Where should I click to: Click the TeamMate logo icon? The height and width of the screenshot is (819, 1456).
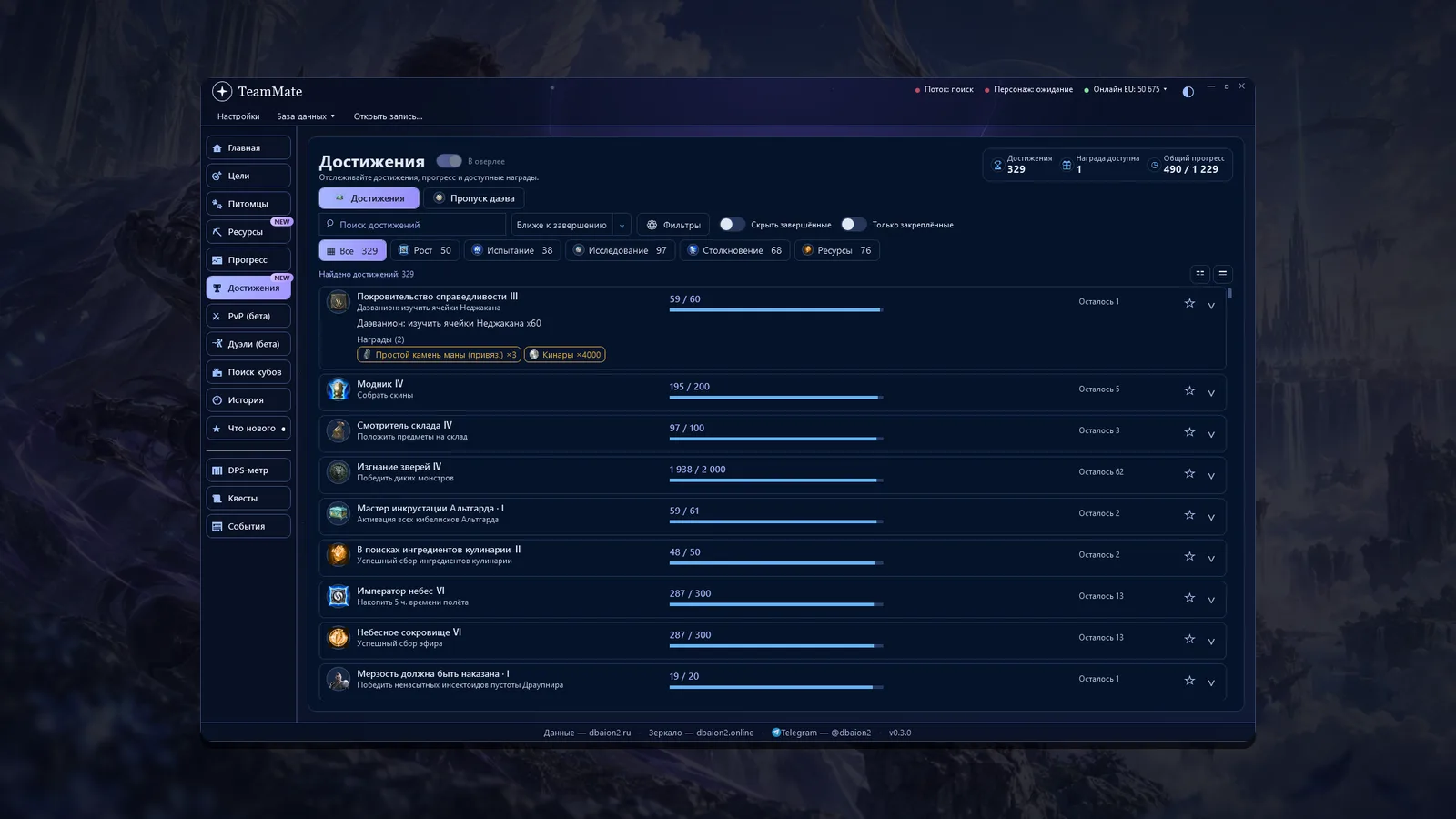(222, 91)
